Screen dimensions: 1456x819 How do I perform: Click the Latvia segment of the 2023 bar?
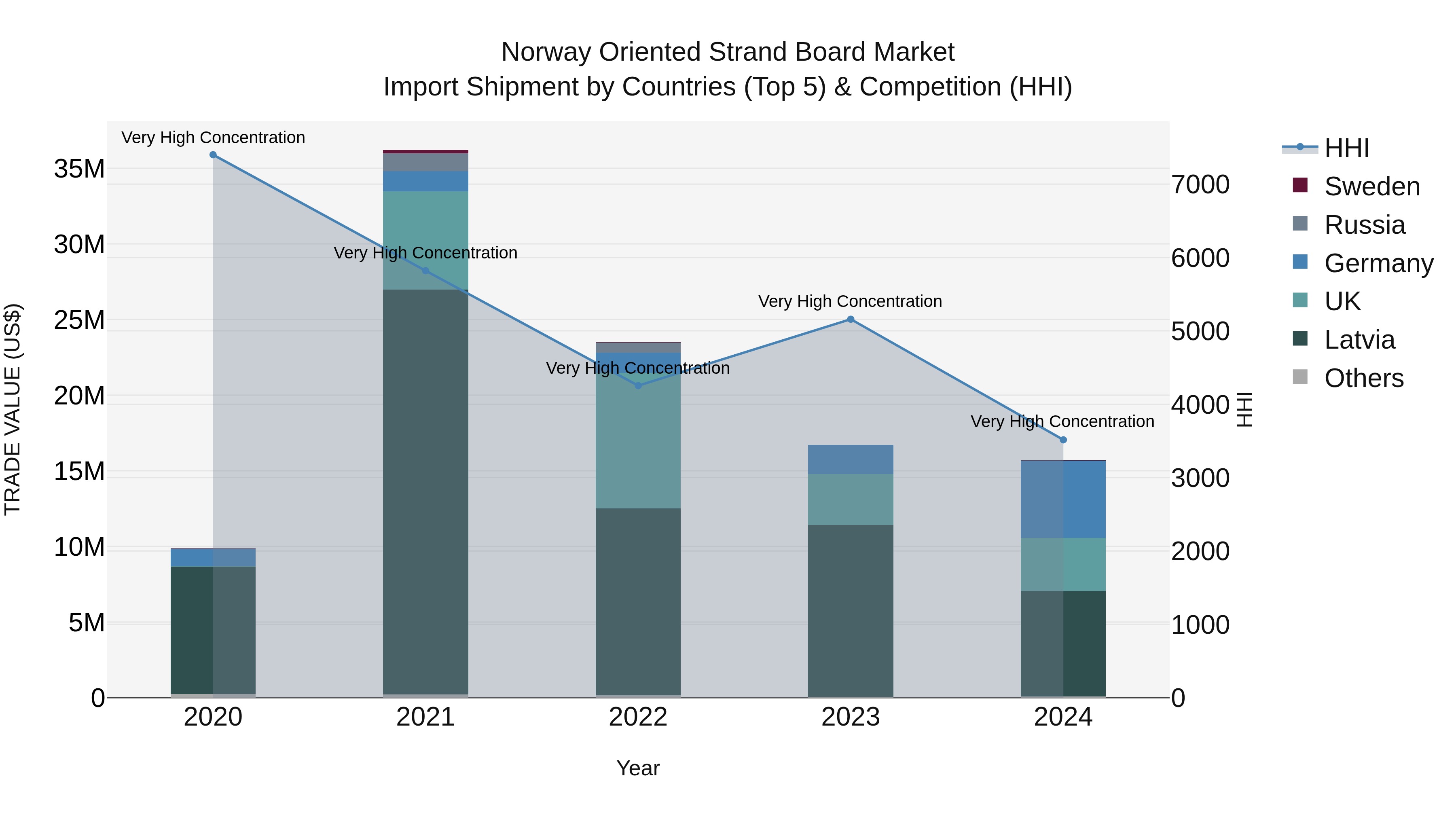coord(851,610)
